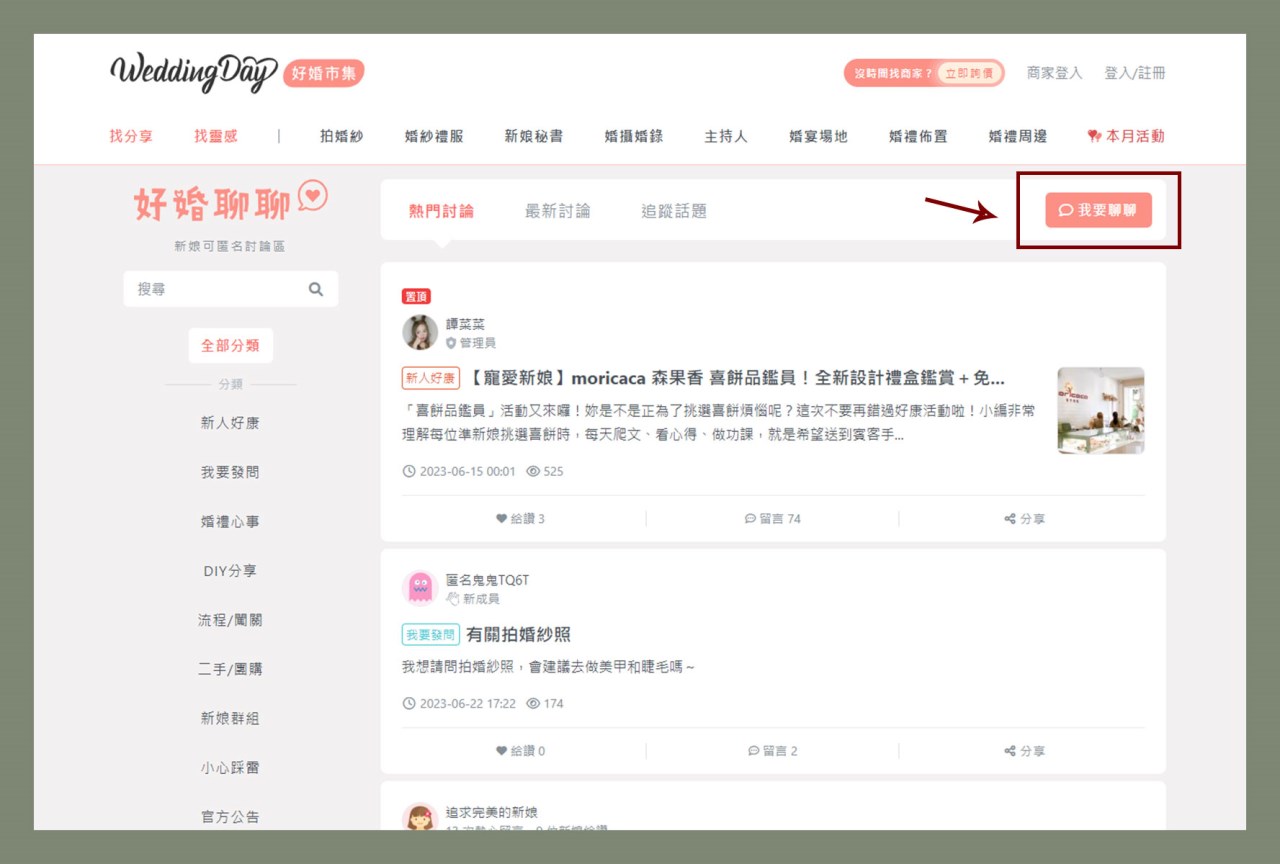Select 婚禮心事 category in sidebar
The image size is (1280, 864).
point(230,521)
